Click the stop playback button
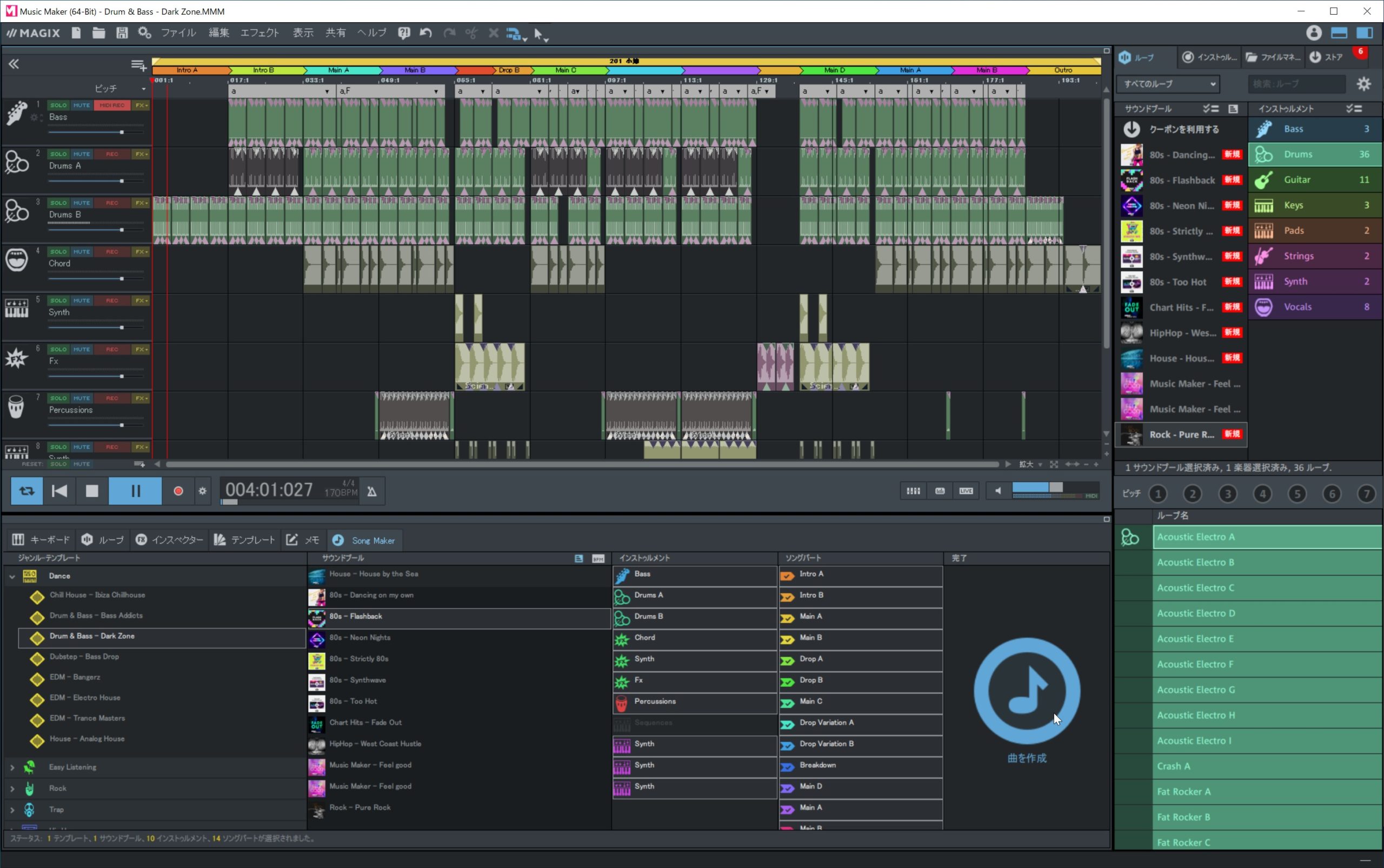 tap(92, 491)
